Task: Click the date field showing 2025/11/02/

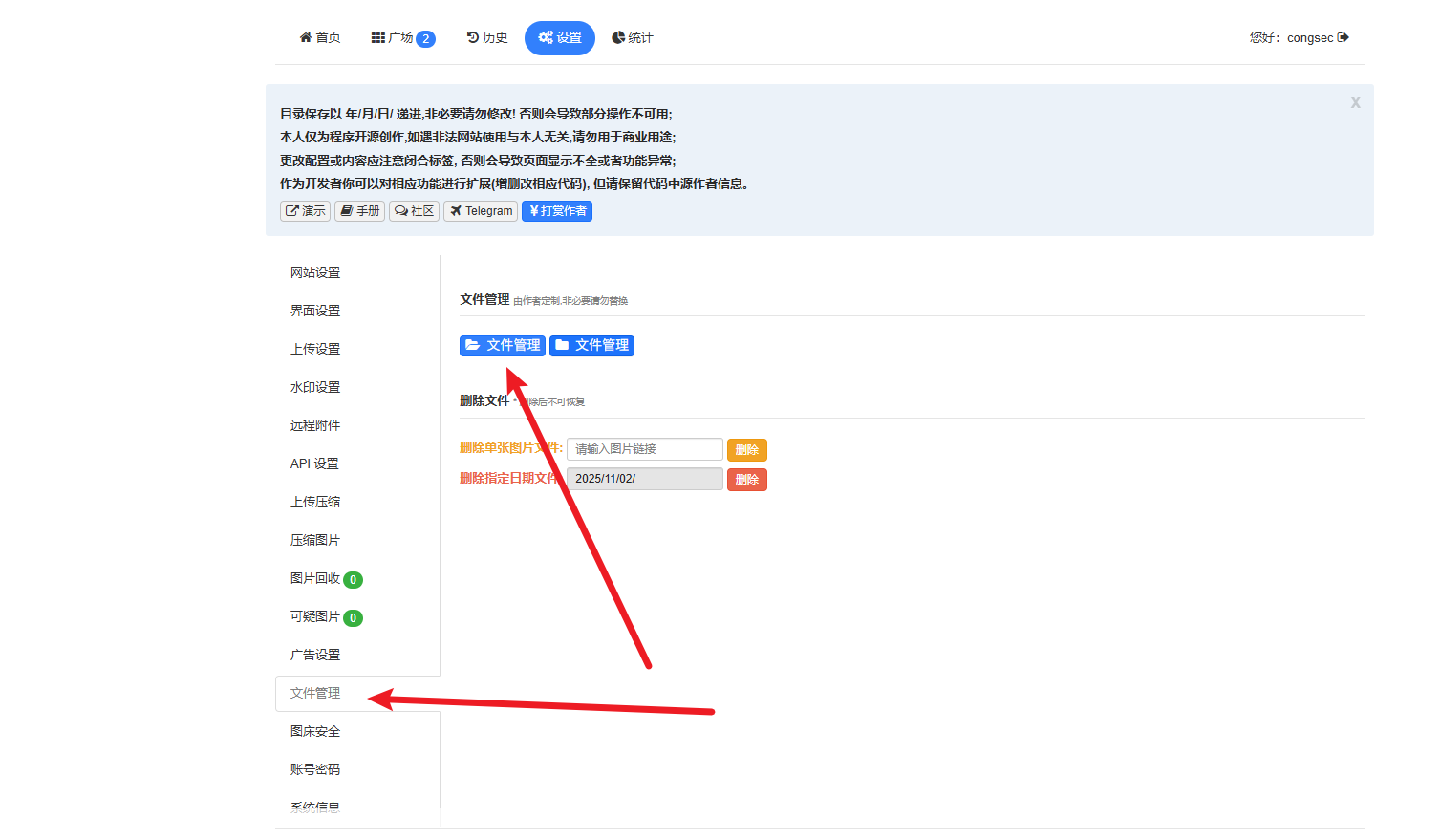Action: (x=644, y=479)
